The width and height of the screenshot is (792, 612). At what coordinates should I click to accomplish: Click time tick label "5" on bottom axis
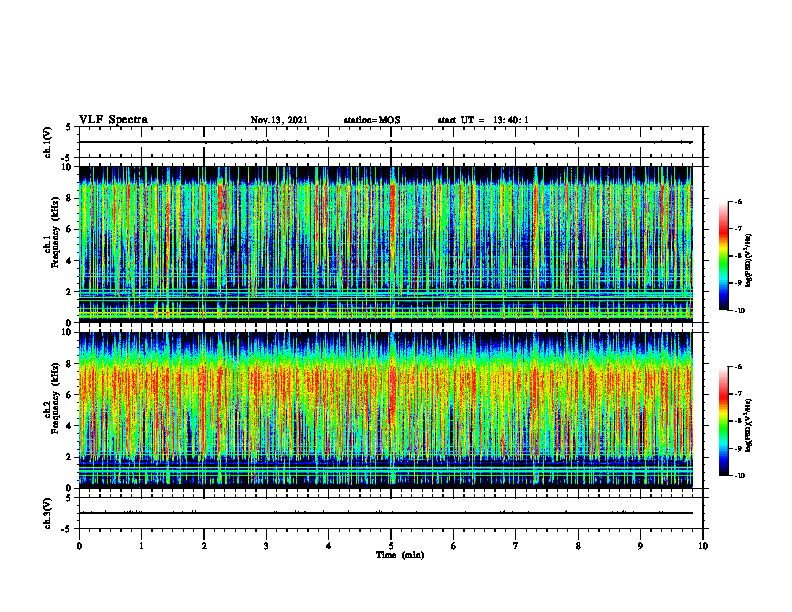pyautogui.click(x=391, y=546)
